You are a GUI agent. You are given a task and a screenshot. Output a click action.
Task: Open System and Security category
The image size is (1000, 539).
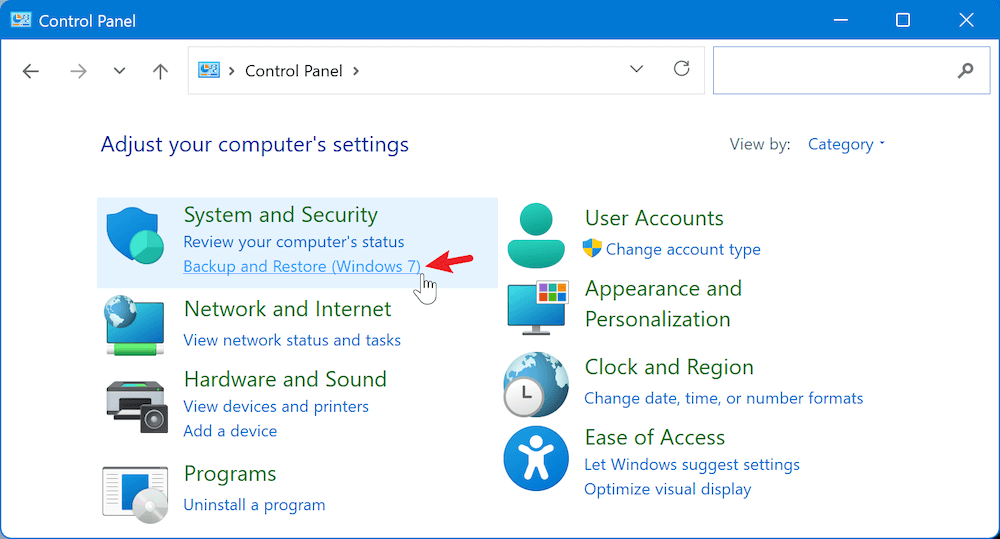point(281,215)
